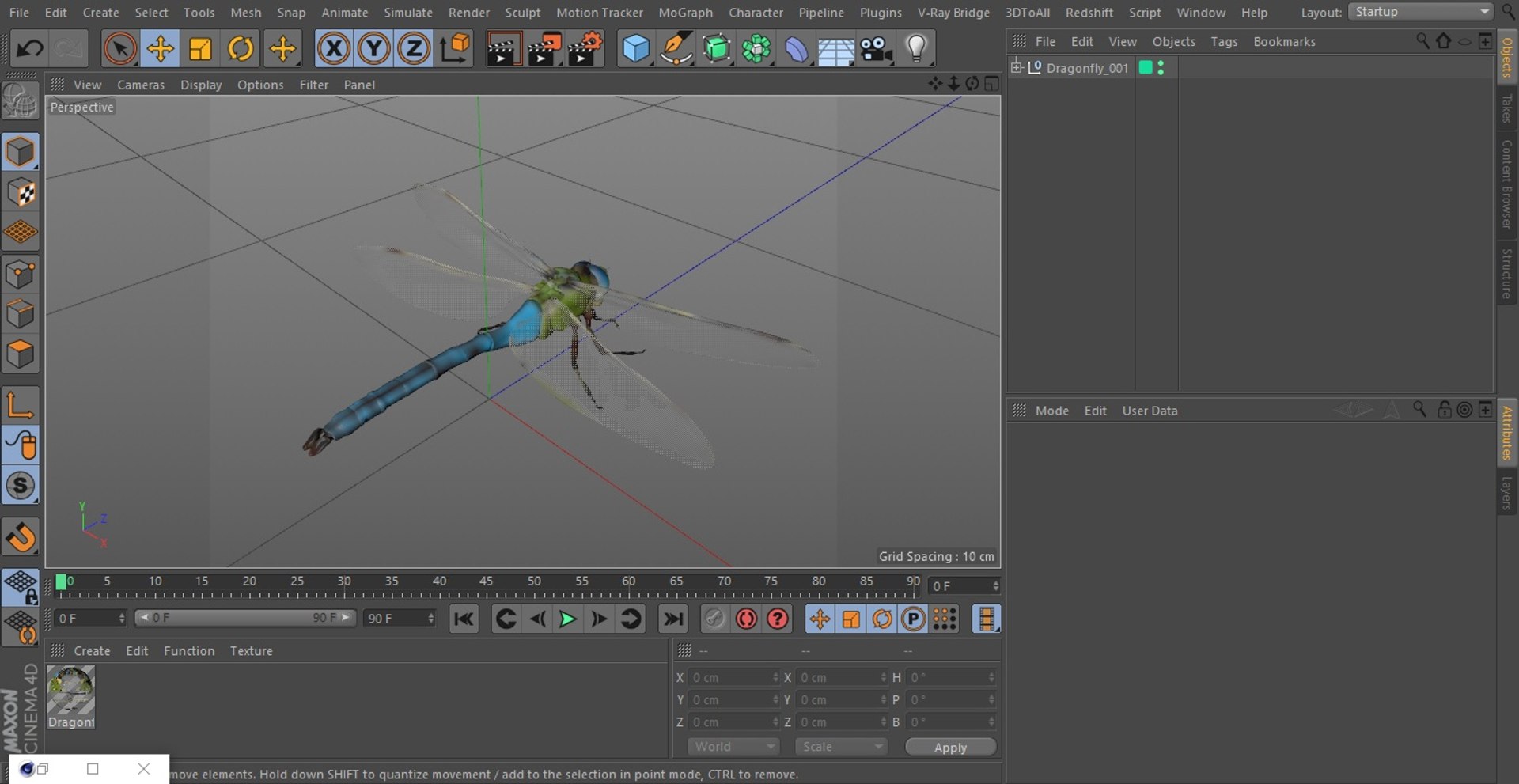Select the Spline Pen tool

[676, 49]
